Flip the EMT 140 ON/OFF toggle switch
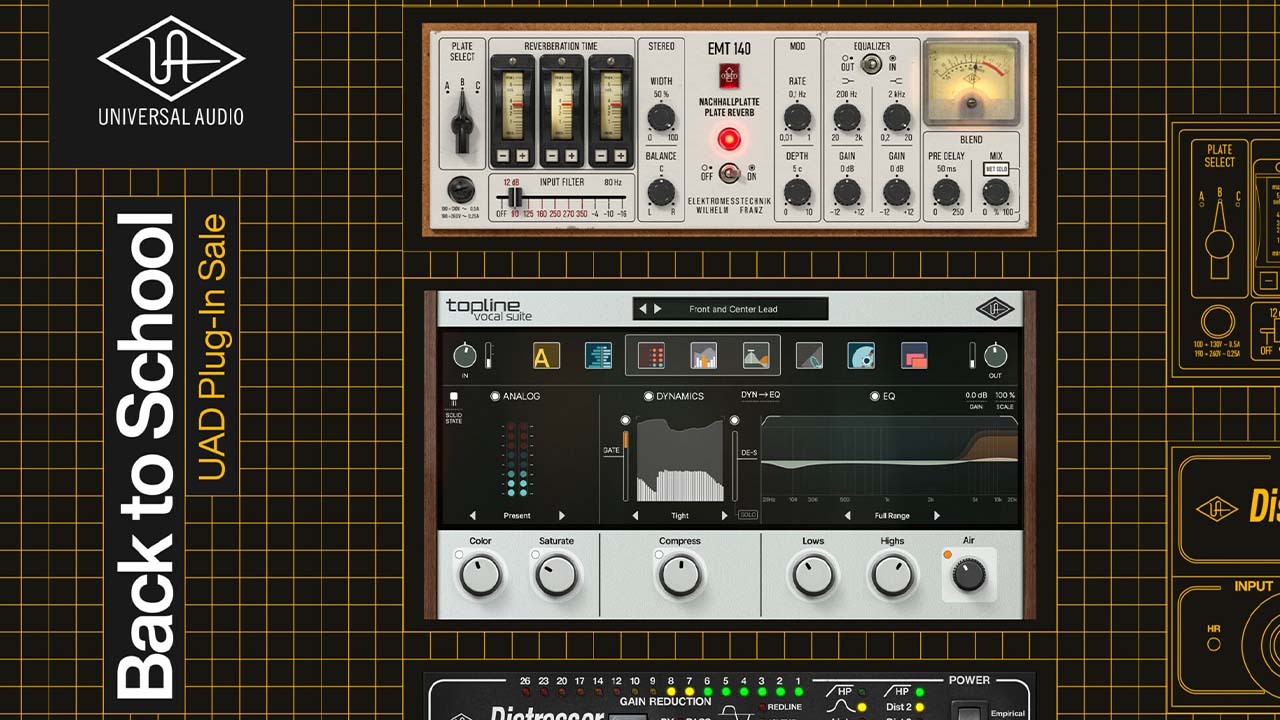The height and width of the screenshot is (720, 1280). click(x=730, y=172)
